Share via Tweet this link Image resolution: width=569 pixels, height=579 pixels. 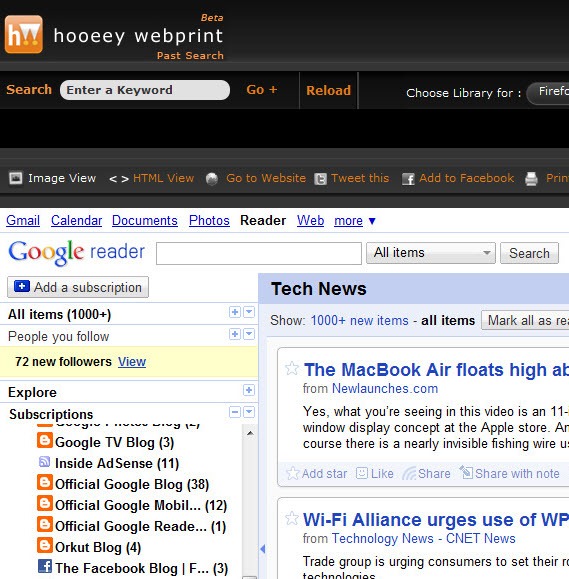coord(360,178)
